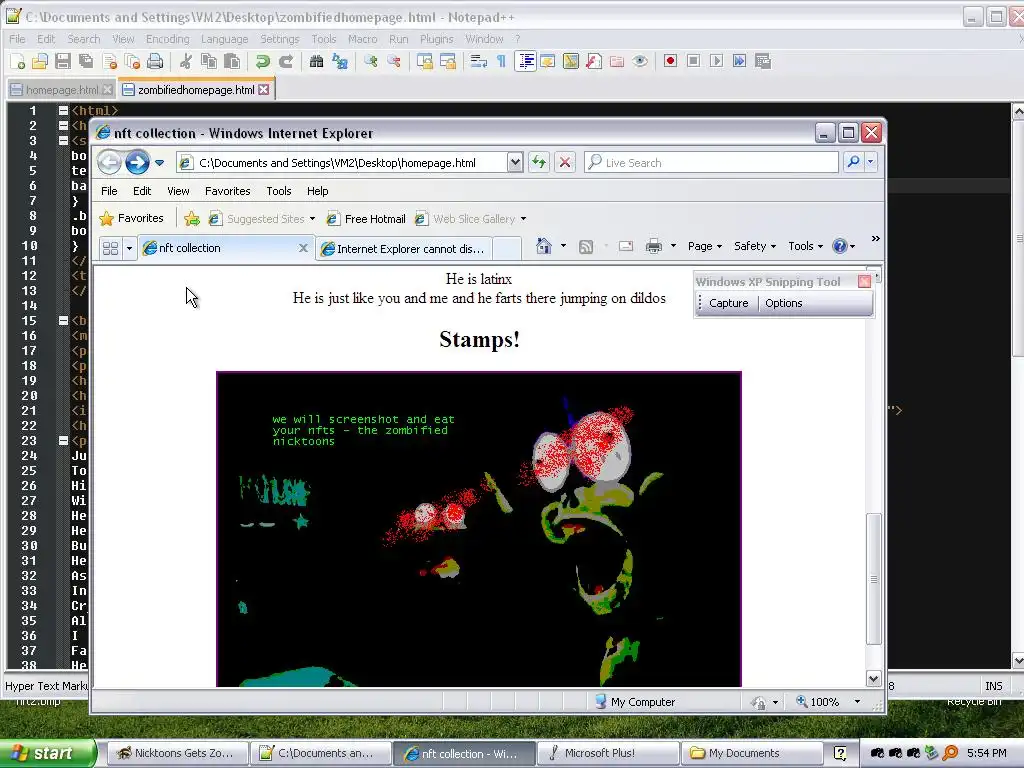Click IE Stop red X button
Image resolution: width=1024 pixels, height=768 pixels.
[565, 163]
